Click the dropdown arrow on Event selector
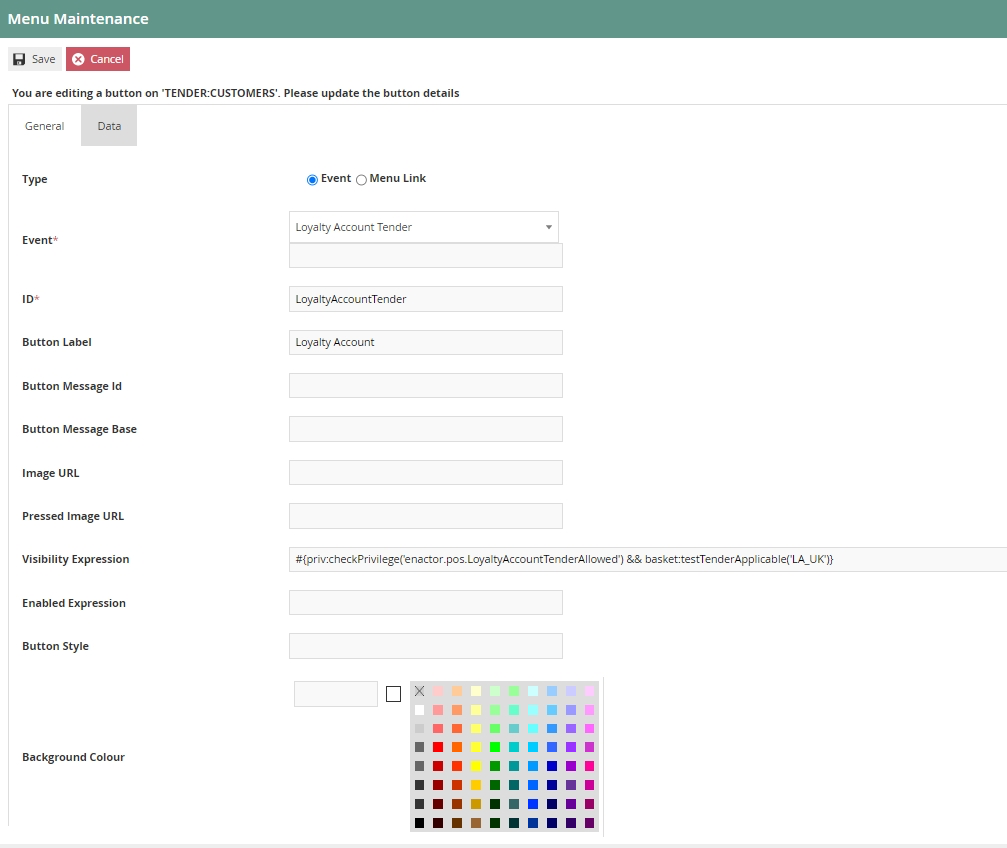The height and width of the screenshot is (848, 1007). 548,227
